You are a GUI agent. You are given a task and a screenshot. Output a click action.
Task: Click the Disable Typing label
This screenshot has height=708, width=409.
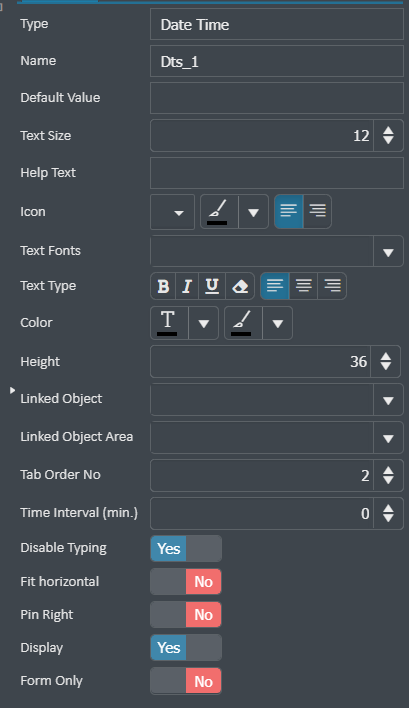pyautogui.click(x=63, y=548)
